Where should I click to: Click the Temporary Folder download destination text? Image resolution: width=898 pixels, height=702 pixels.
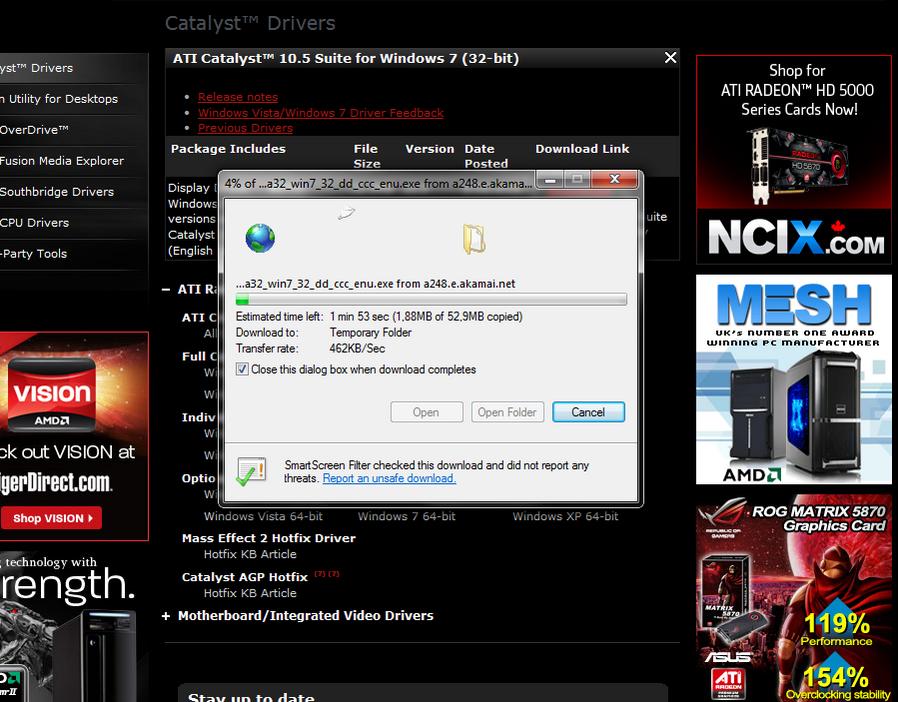pos(371,333)
